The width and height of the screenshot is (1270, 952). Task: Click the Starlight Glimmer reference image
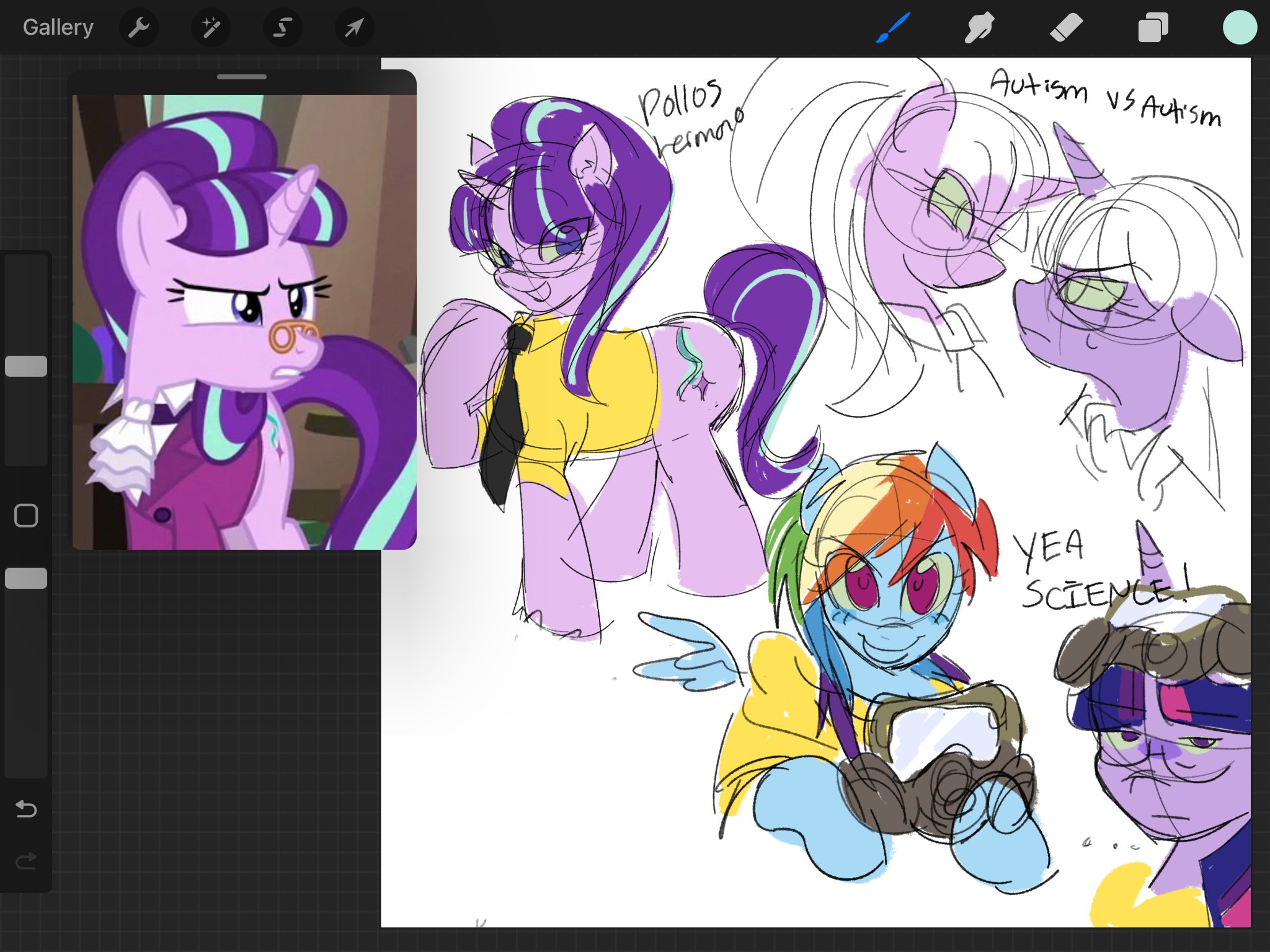[x=244, y=322]
